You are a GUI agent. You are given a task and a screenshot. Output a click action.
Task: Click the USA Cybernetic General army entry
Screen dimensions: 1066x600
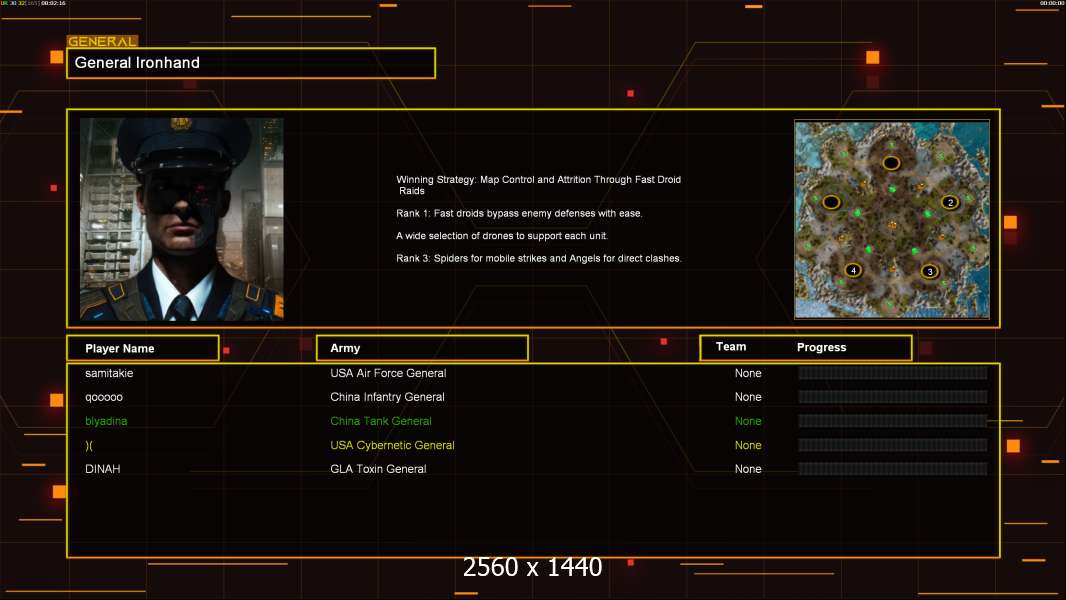[x=392, y=445]
